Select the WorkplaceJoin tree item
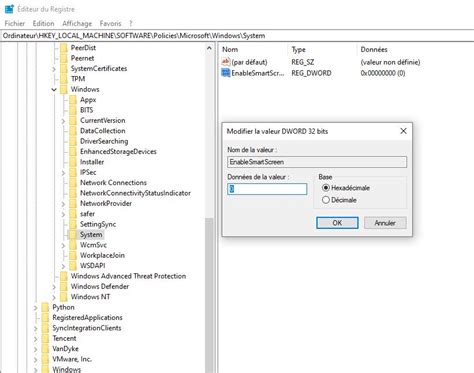Viewport: 474px width, 373px height. (102, 255)
